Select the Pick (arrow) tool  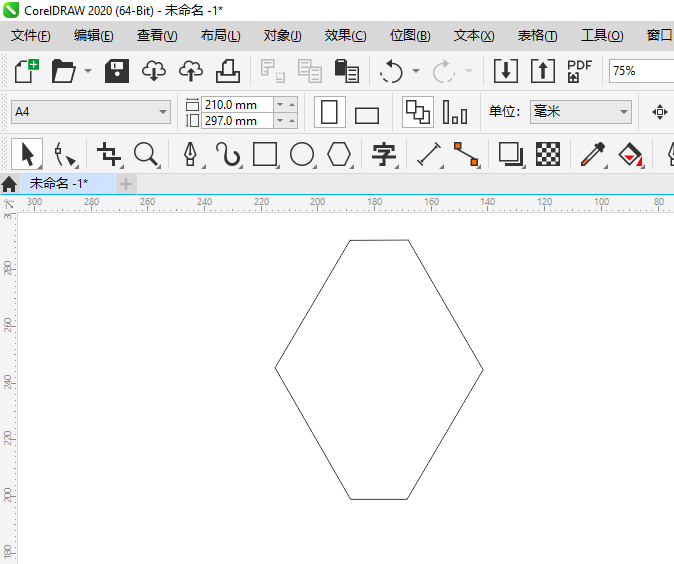tap(27, 154)
